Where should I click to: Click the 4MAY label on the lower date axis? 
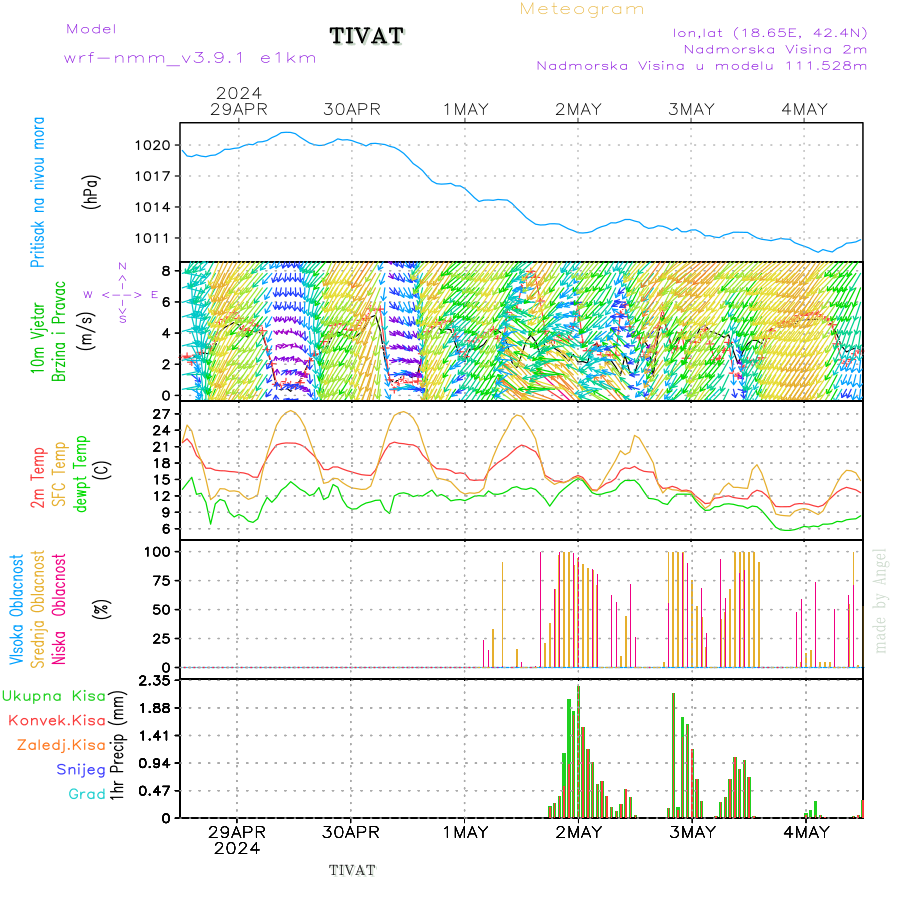click(x=806, y=832)
